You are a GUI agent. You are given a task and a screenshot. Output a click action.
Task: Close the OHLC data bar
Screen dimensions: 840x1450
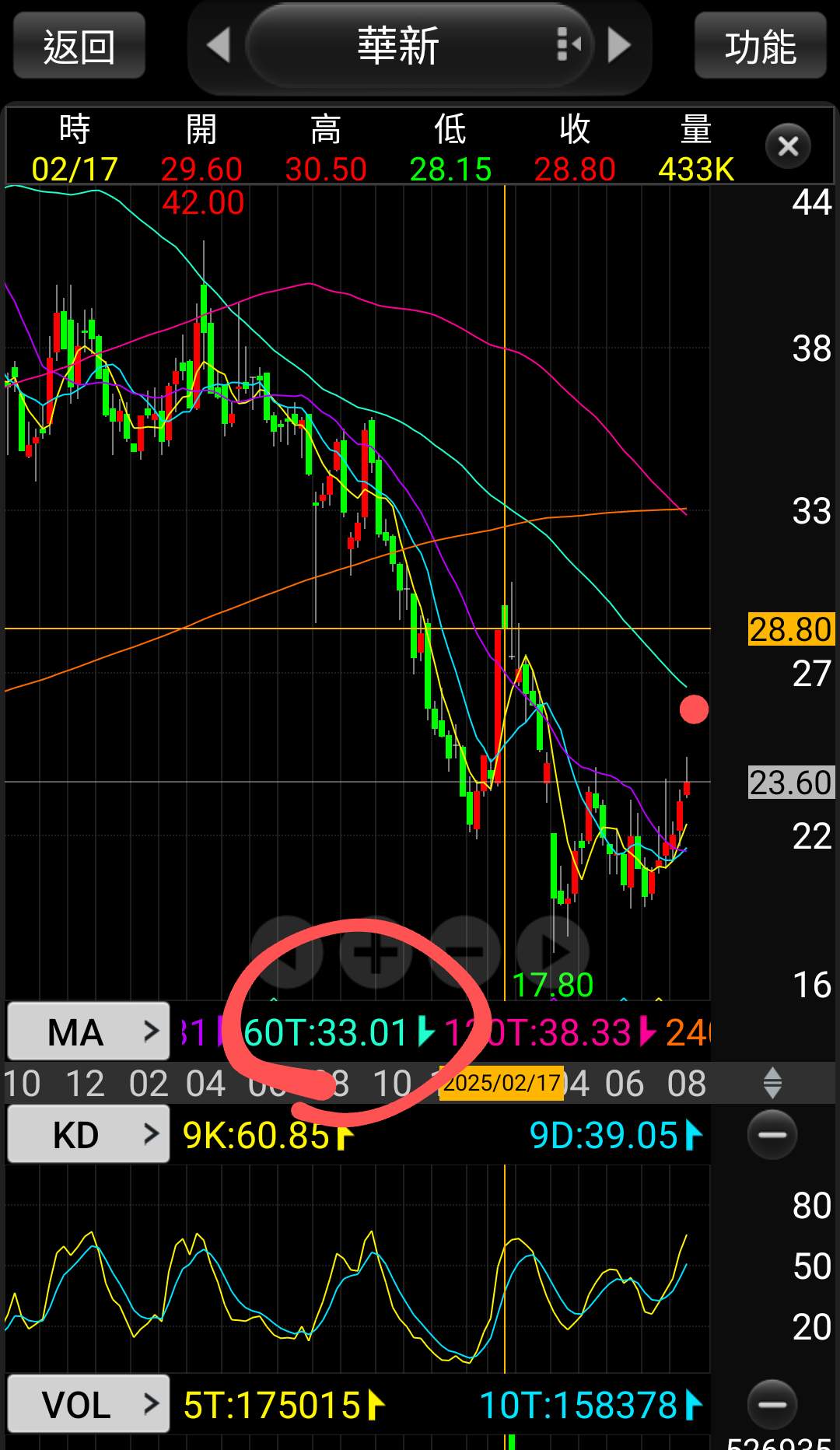(788, 145)
